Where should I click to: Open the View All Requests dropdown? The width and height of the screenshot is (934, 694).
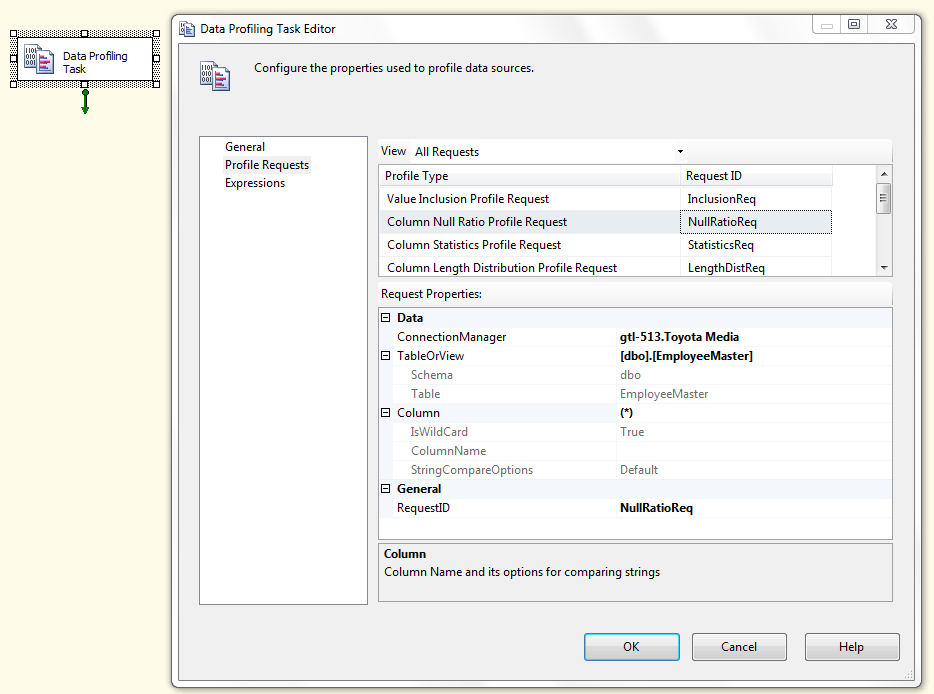click(x=680, y=151)
